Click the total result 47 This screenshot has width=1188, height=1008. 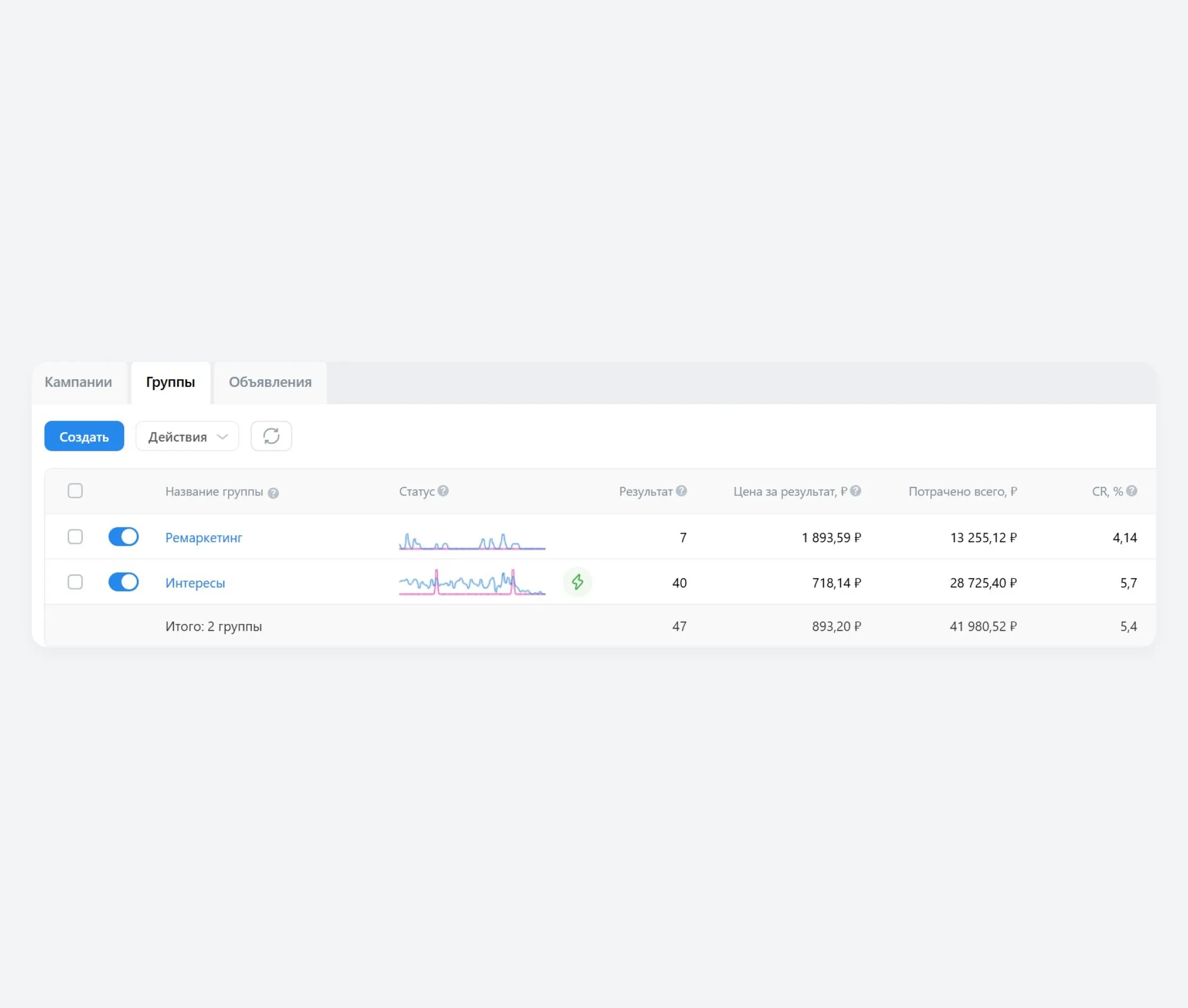679,626
